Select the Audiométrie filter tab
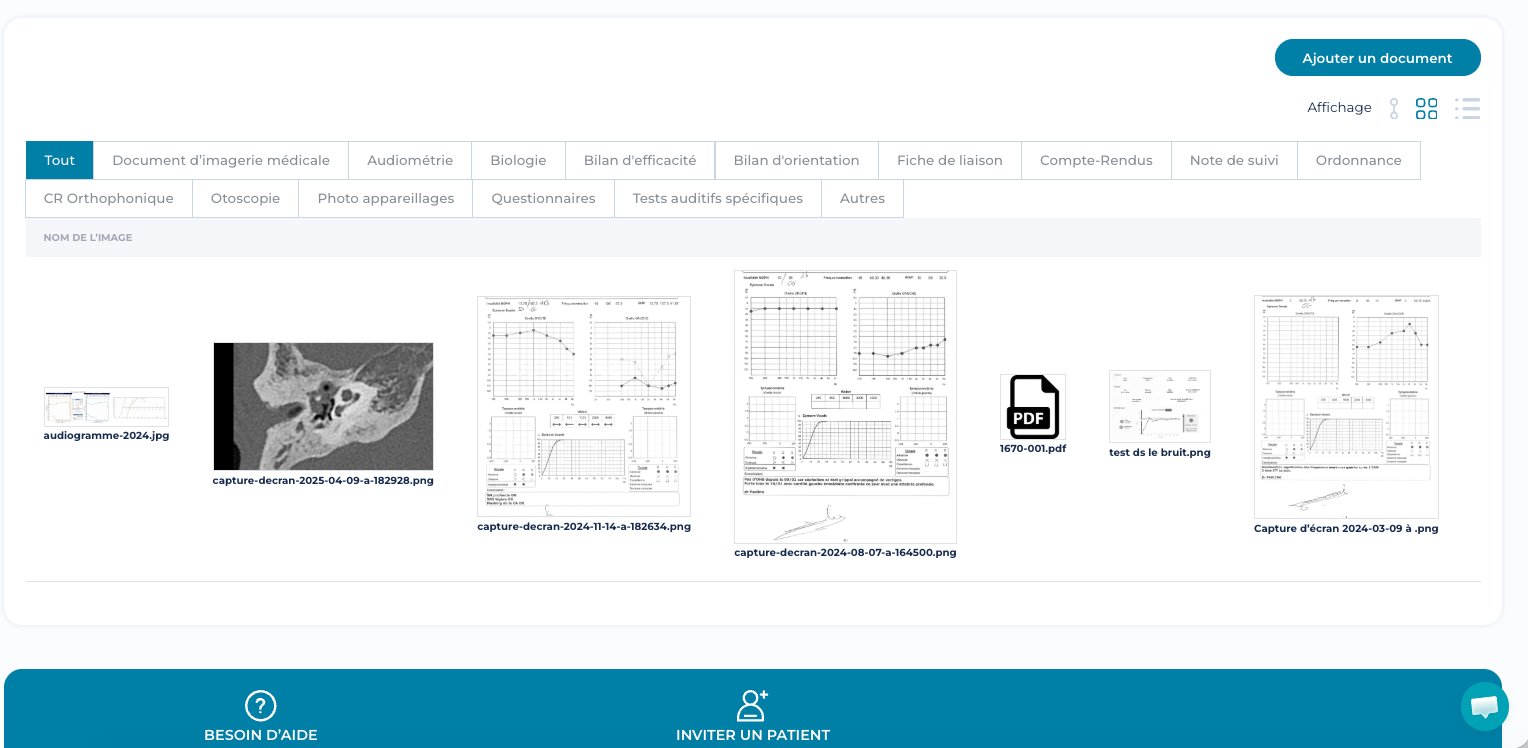Screen dimensions: 1528x748 [x=410, y=160]
